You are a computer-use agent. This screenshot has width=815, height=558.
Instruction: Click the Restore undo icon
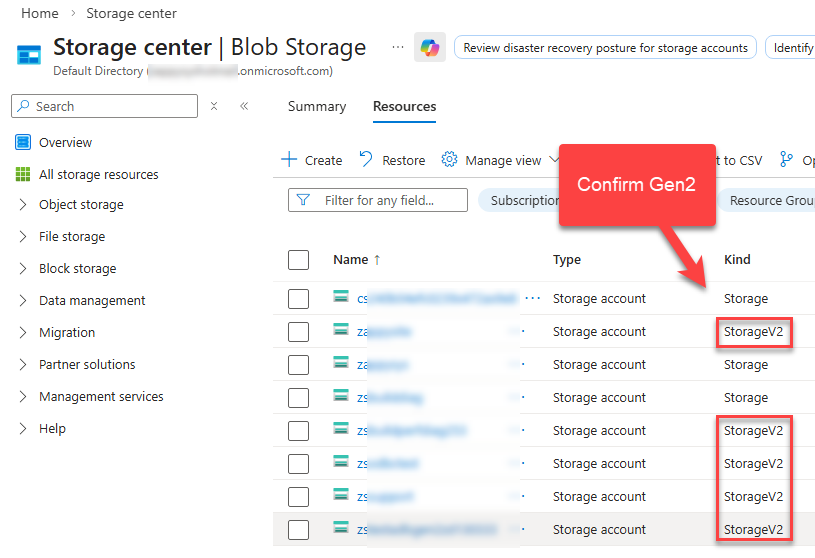tap(366, 160)
